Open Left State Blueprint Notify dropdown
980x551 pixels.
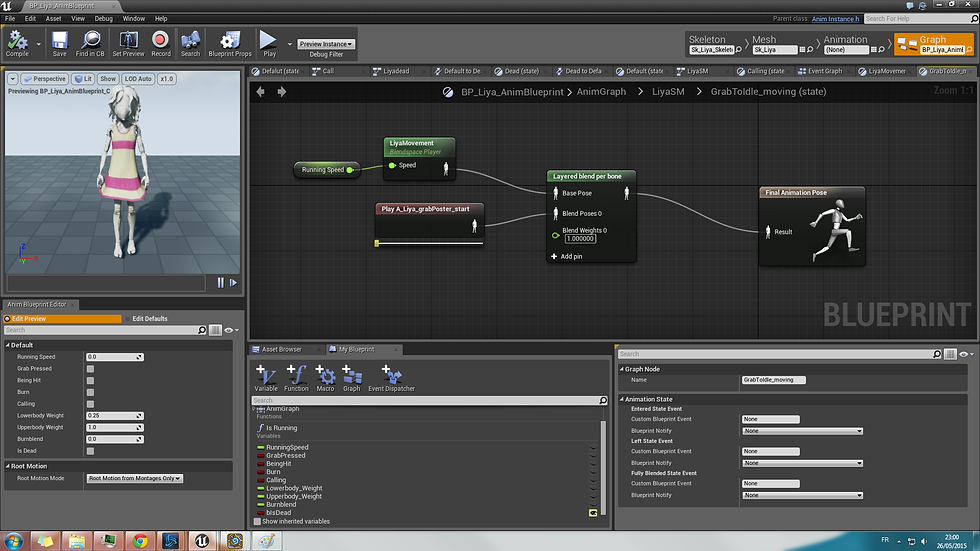tap(802, 463)
